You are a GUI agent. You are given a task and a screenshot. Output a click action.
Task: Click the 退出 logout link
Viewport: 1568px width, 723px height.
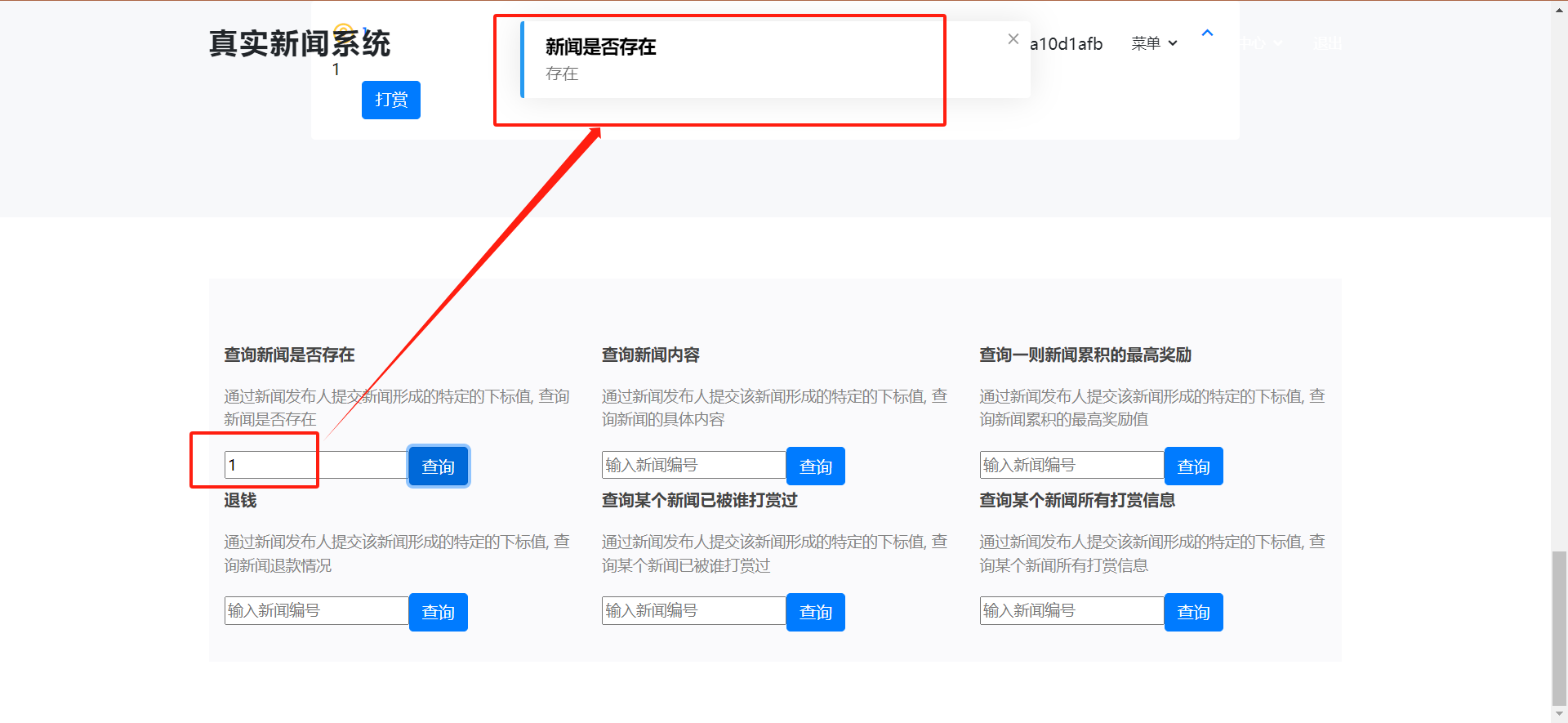(x=1327, y=43)
